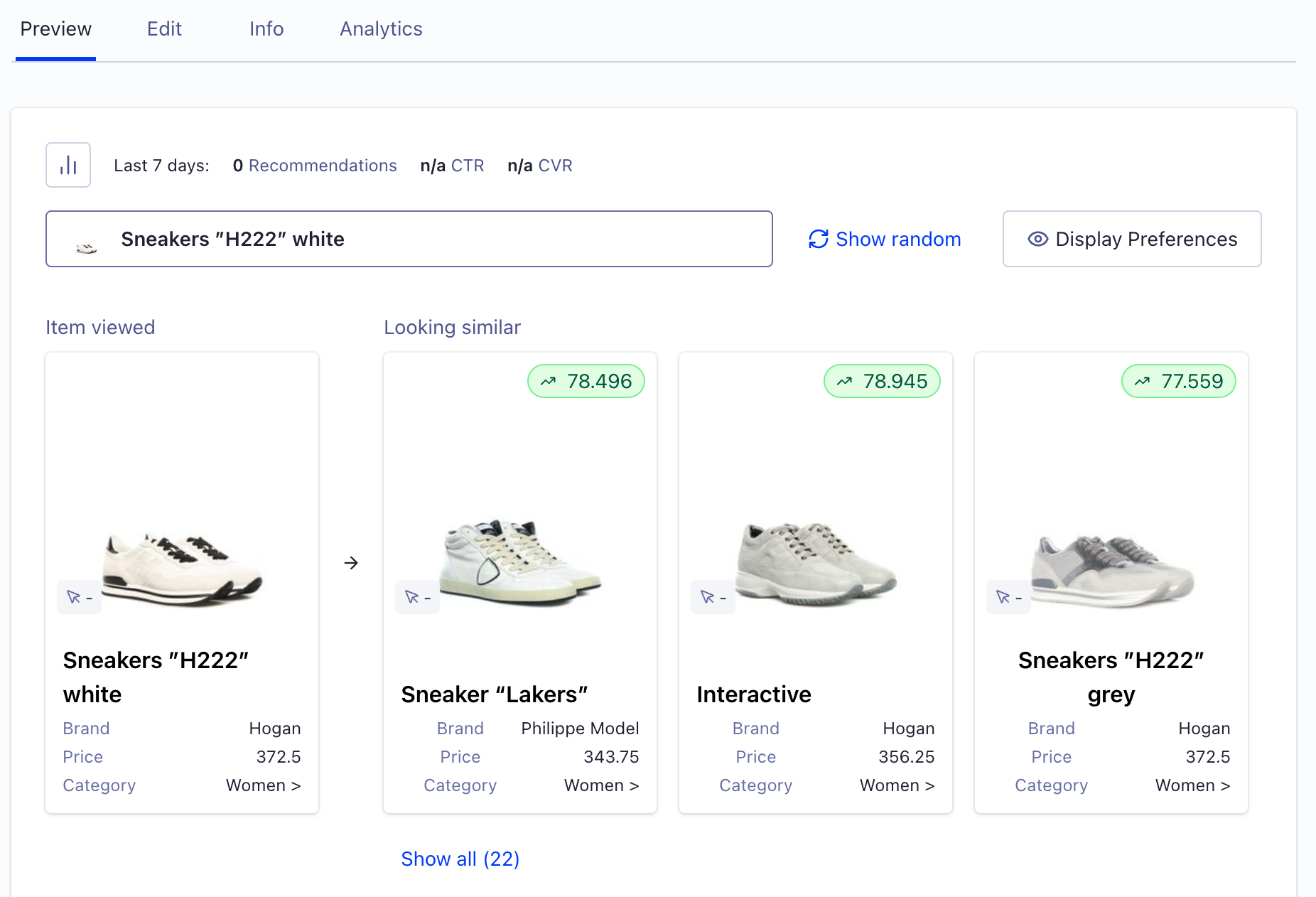Switch to the Preview tab
The height and width of the screenshot is (897, 1316).
coord(55,29)
